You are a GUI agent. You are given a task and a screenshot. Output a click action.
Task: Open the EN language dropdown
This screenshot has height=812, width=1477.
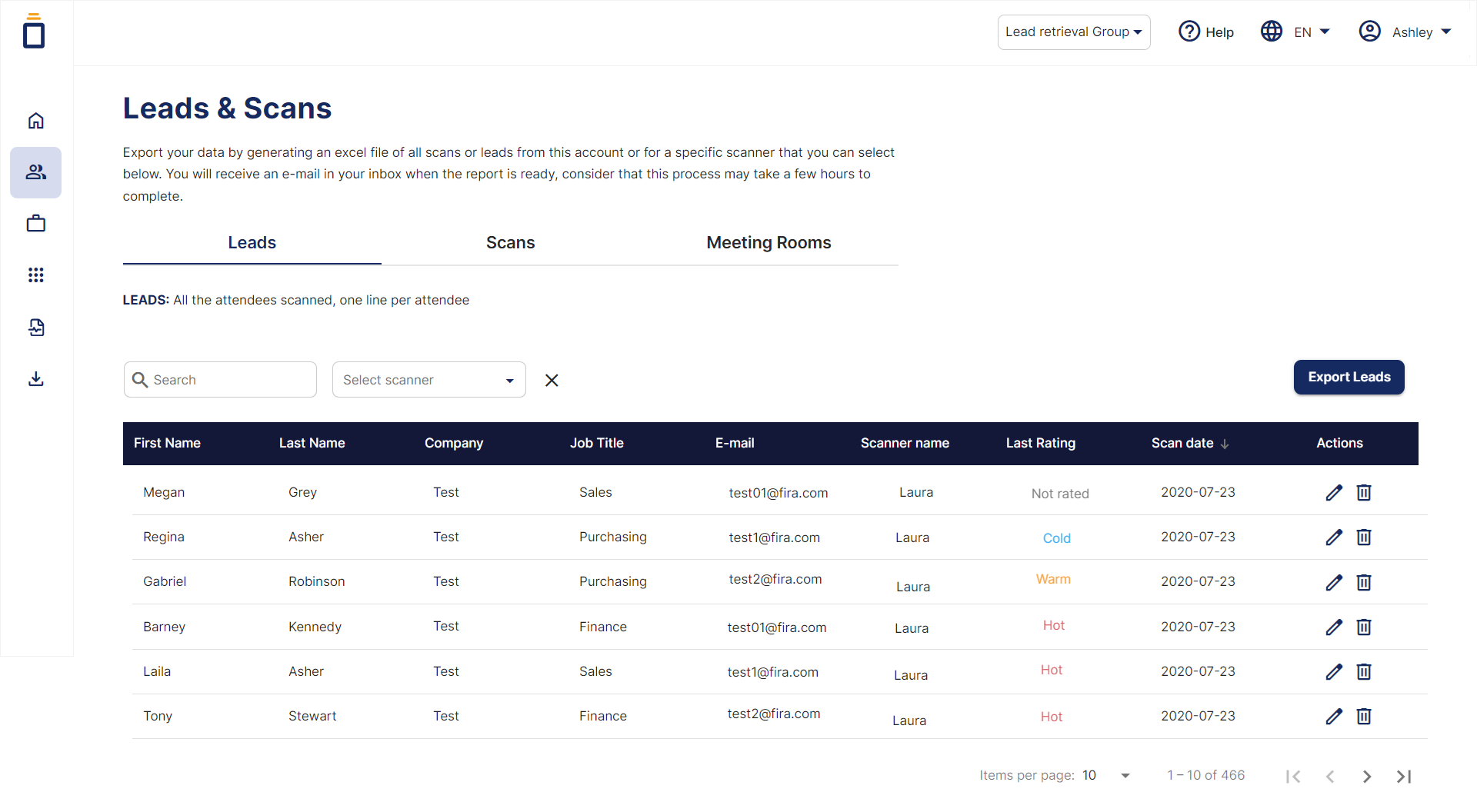pos(1312,32)
